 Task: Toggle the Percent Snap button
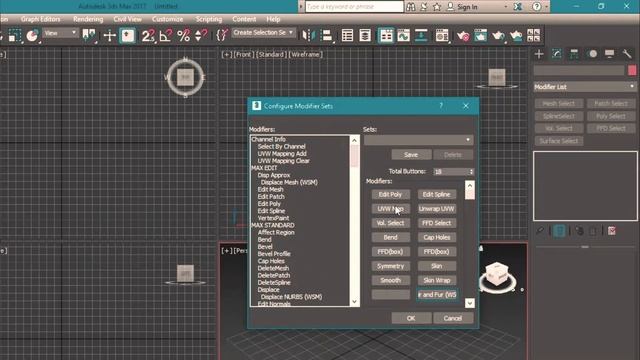(x=184, y=36)
